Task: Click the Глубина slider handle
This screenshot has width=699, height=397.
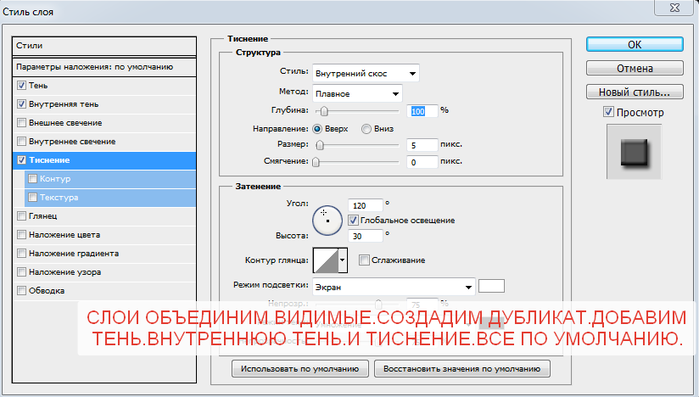Action: 325,111
